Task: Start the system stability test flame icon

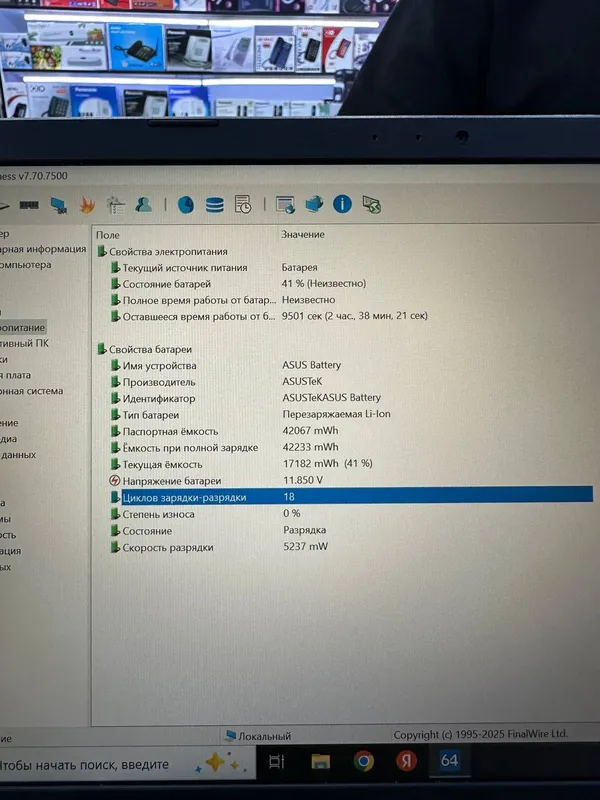Action: 87,205
